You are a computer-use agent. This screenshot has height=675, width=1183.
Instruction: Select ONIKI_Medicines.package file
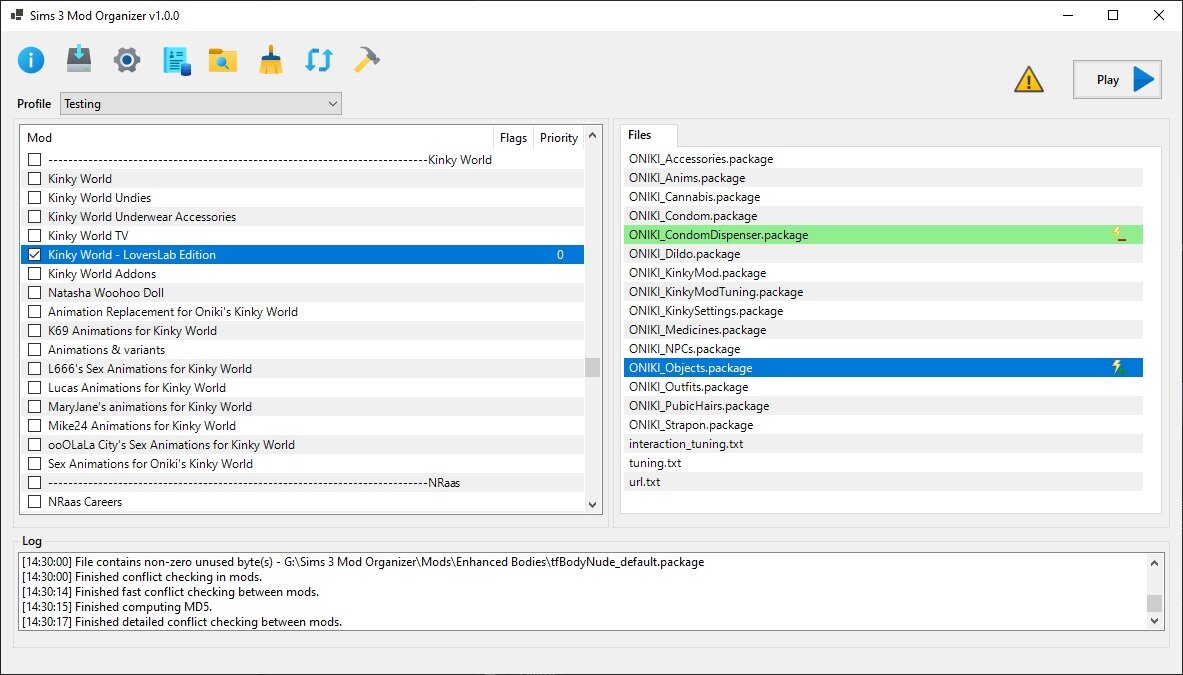click(x=883, y=330)
